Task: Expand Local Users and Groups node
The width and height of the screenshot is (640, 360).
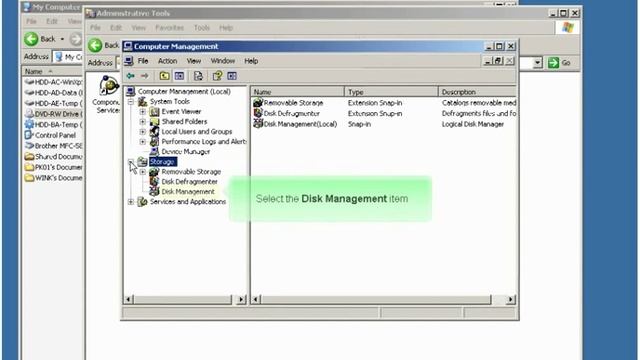Action: (x=142, y=131)
